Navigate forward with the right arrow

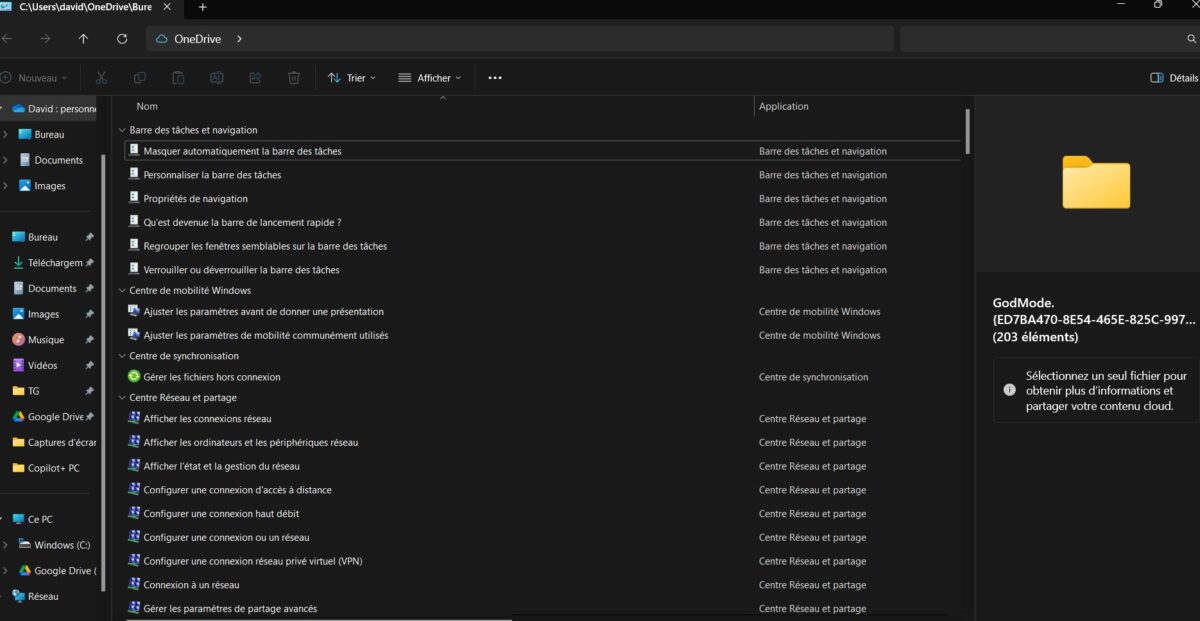coord(45,39)
